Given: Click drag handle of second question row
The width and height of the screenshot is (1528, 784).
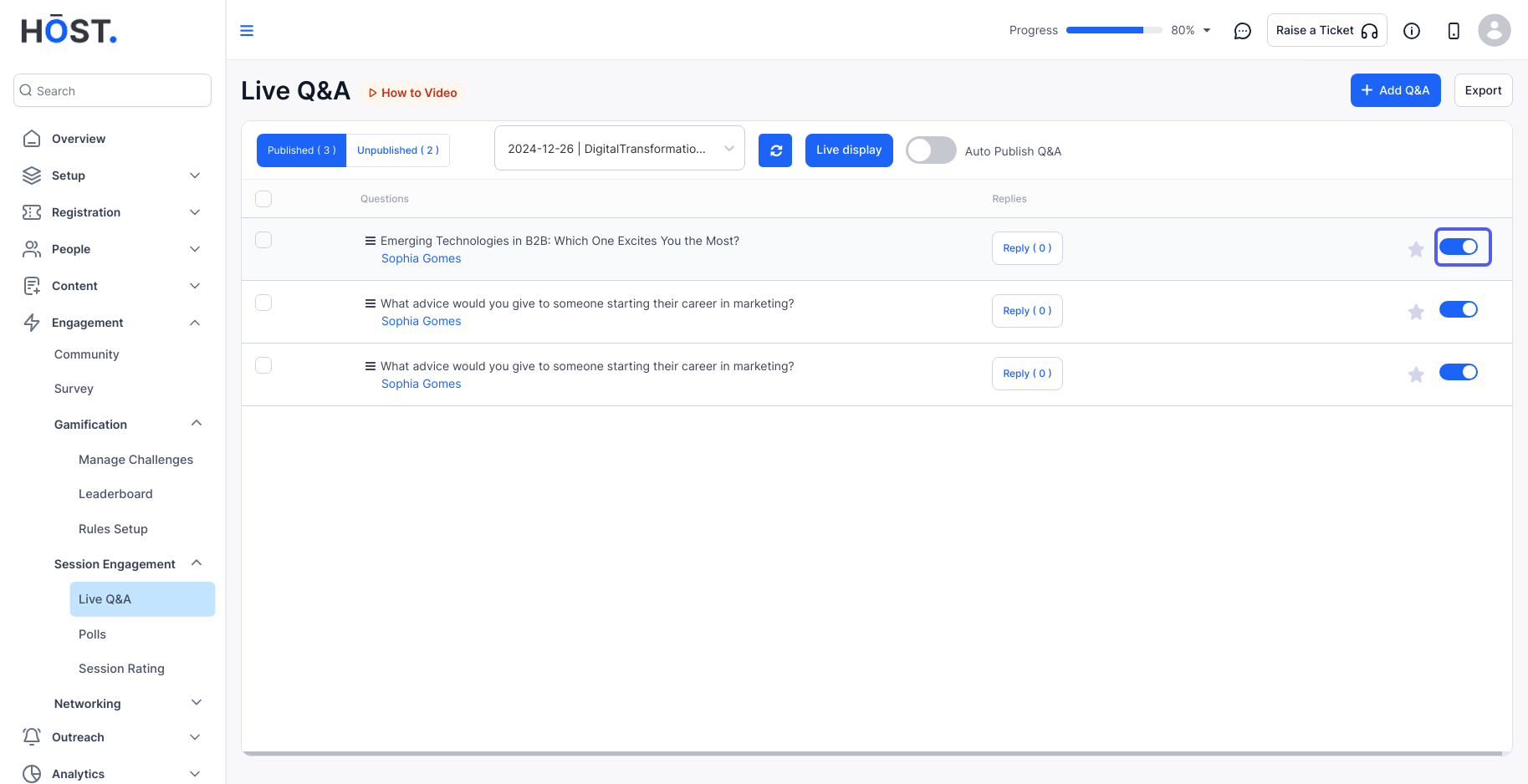Looking at the screenshot, I should tap(370, 303).
